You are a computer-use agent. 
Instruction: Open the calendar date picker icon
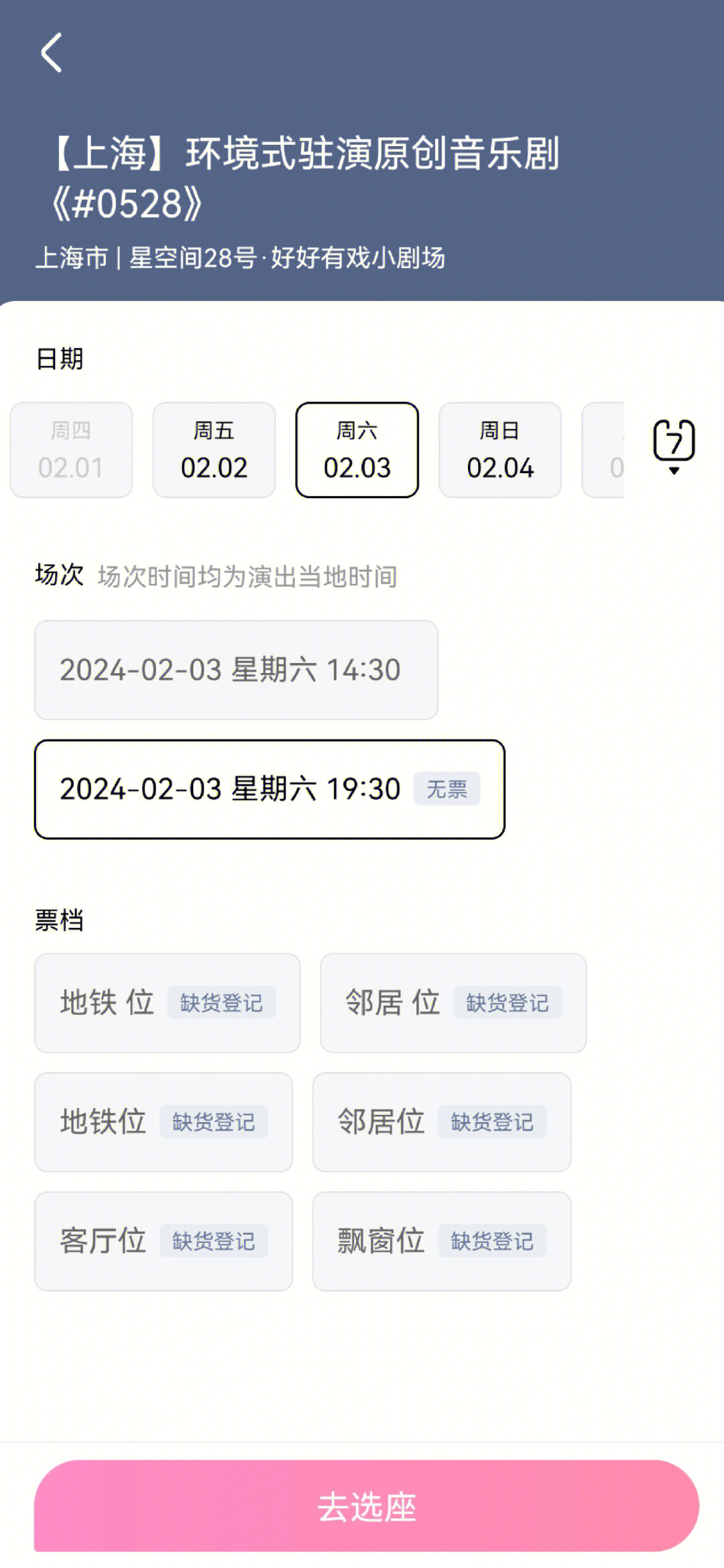click(x=674, y=446)
